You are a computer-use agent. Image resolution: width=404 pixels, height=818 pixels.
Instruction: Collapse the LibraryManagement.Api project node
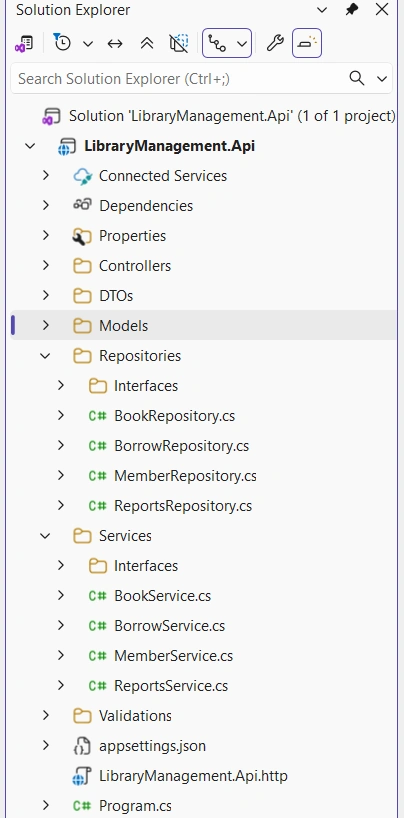tap(30, 146)
